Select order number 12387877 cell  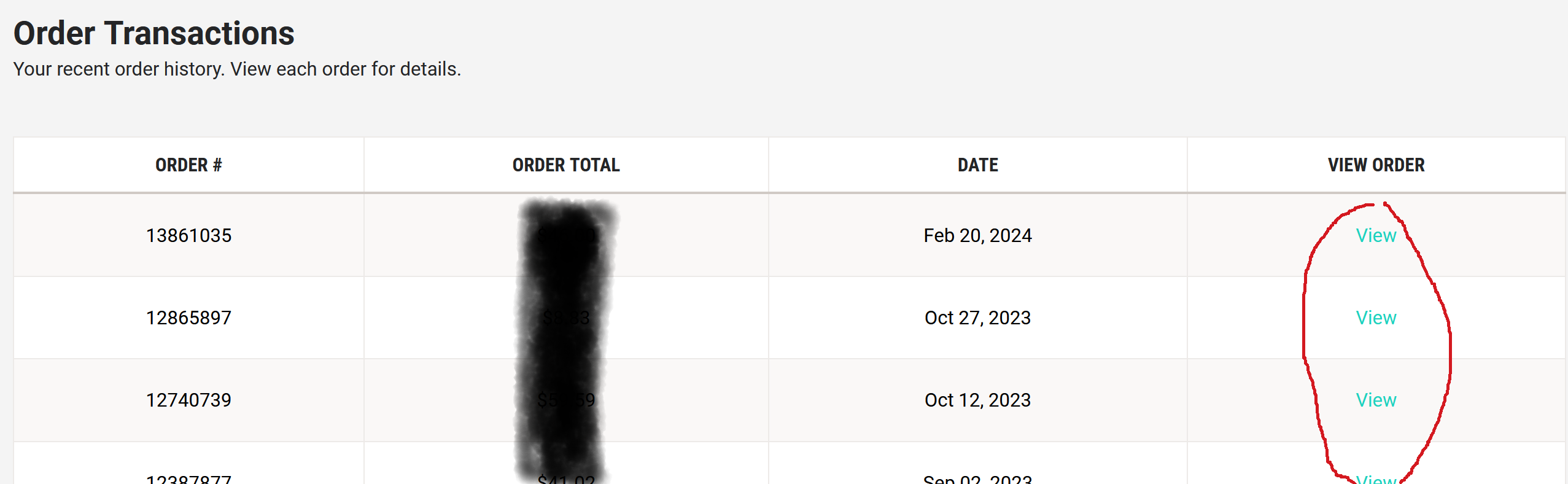(188, 478)
